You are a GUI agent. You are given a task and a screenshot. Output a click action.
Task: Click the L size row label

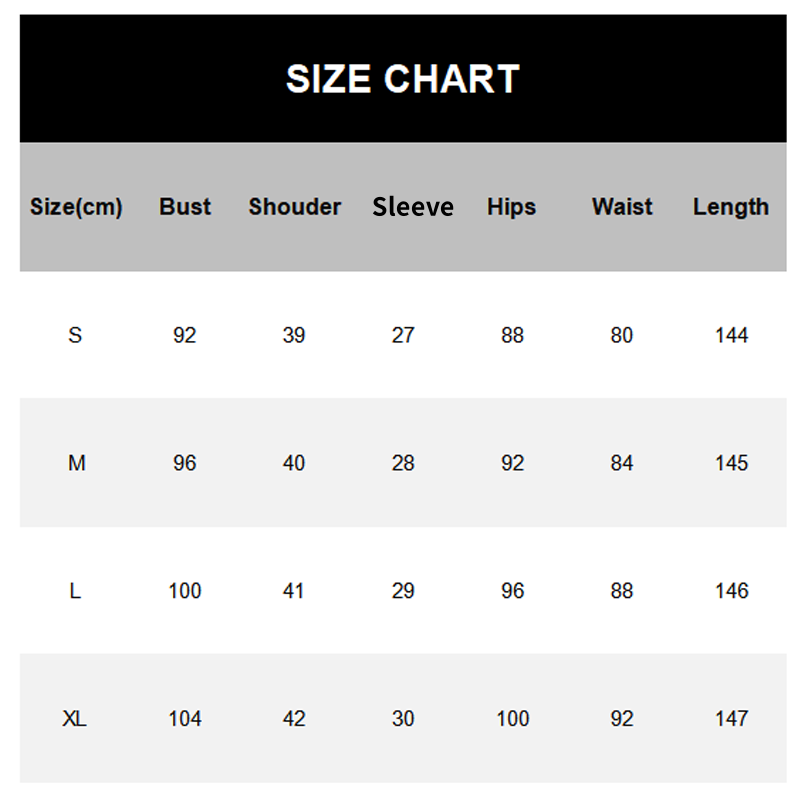tap(75, 591)
